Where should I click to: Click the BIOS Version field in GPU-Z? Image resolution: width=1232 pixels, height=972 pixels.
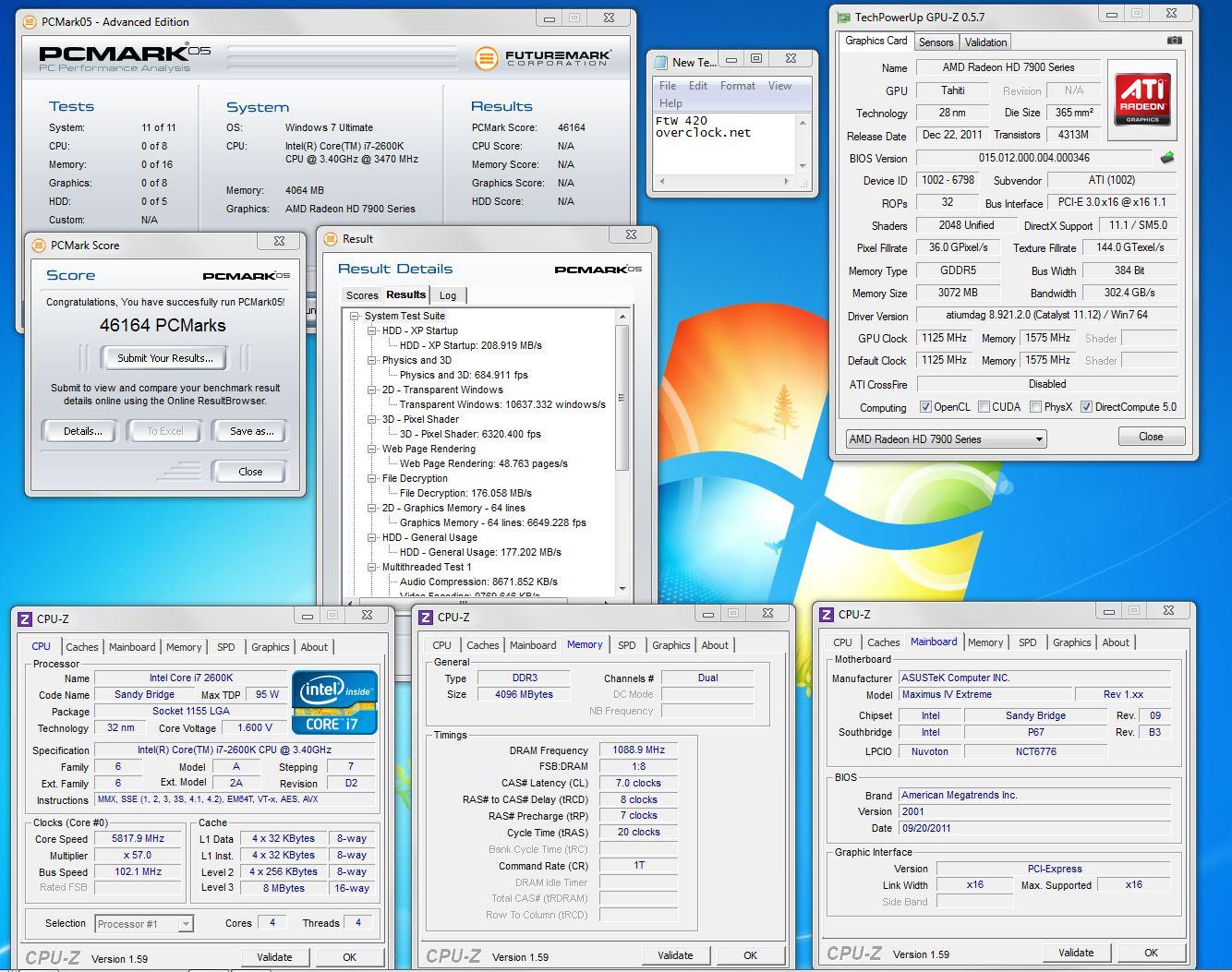coord(1033,158)
